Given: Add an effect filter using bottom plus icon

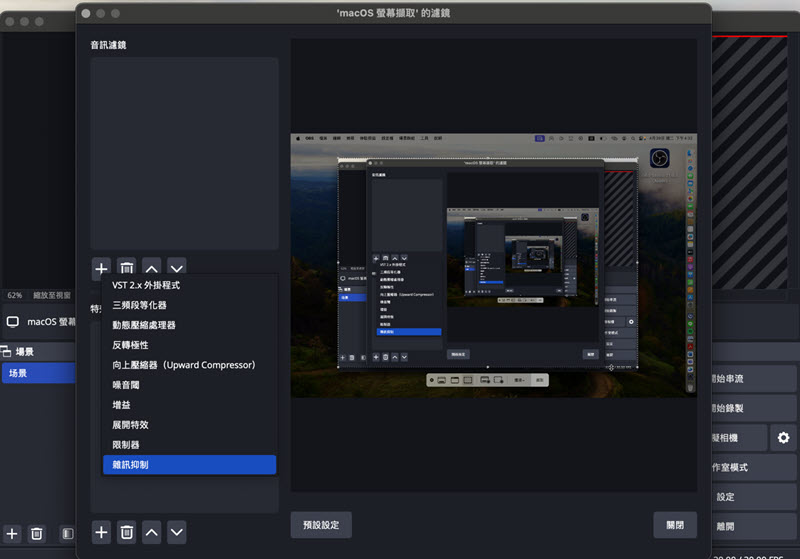Looking at the screenshot, I should point(101,532).
